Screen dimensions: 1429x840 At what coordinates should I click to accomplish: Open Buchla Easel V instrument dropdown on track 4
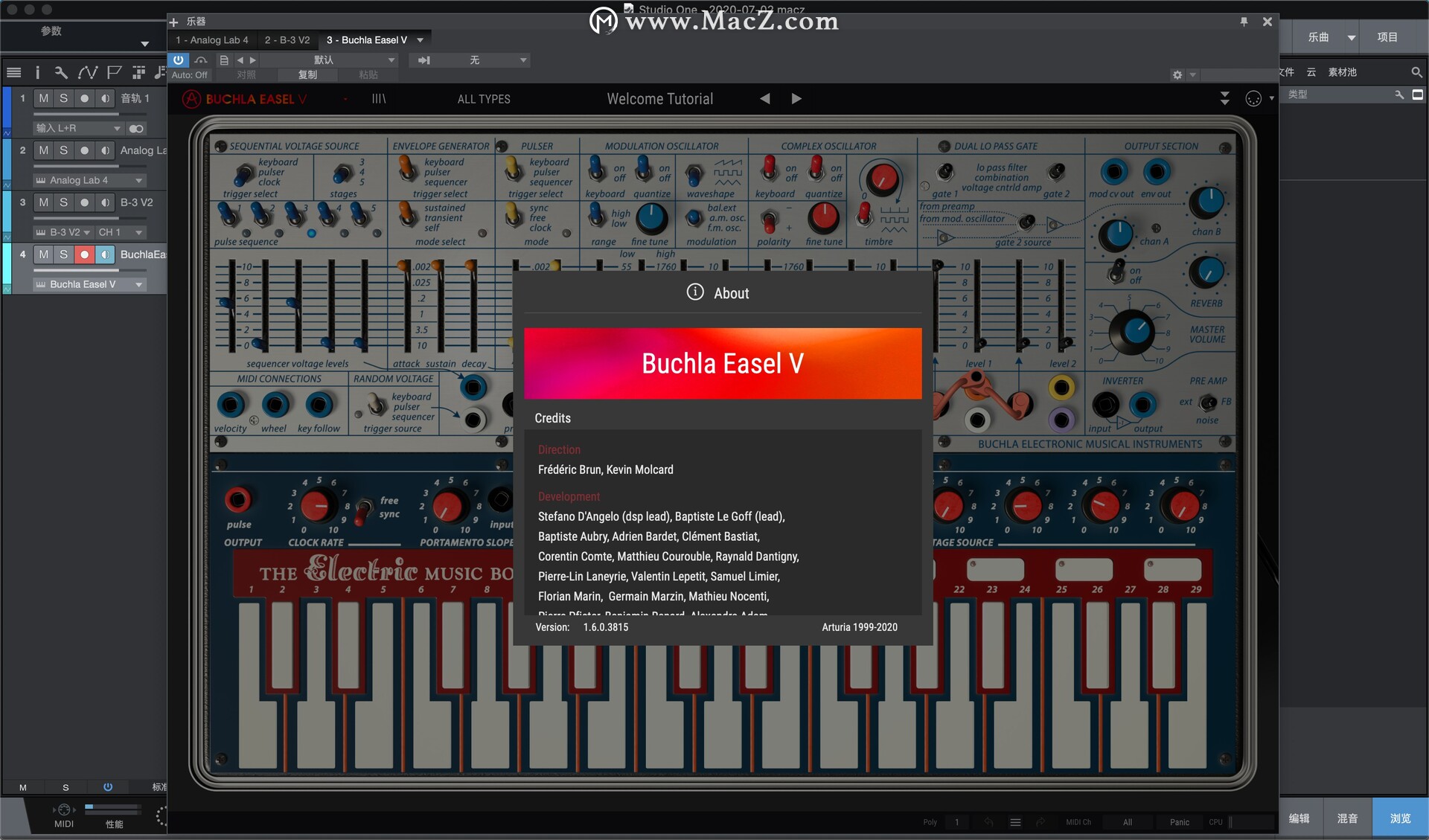point(89,284)
